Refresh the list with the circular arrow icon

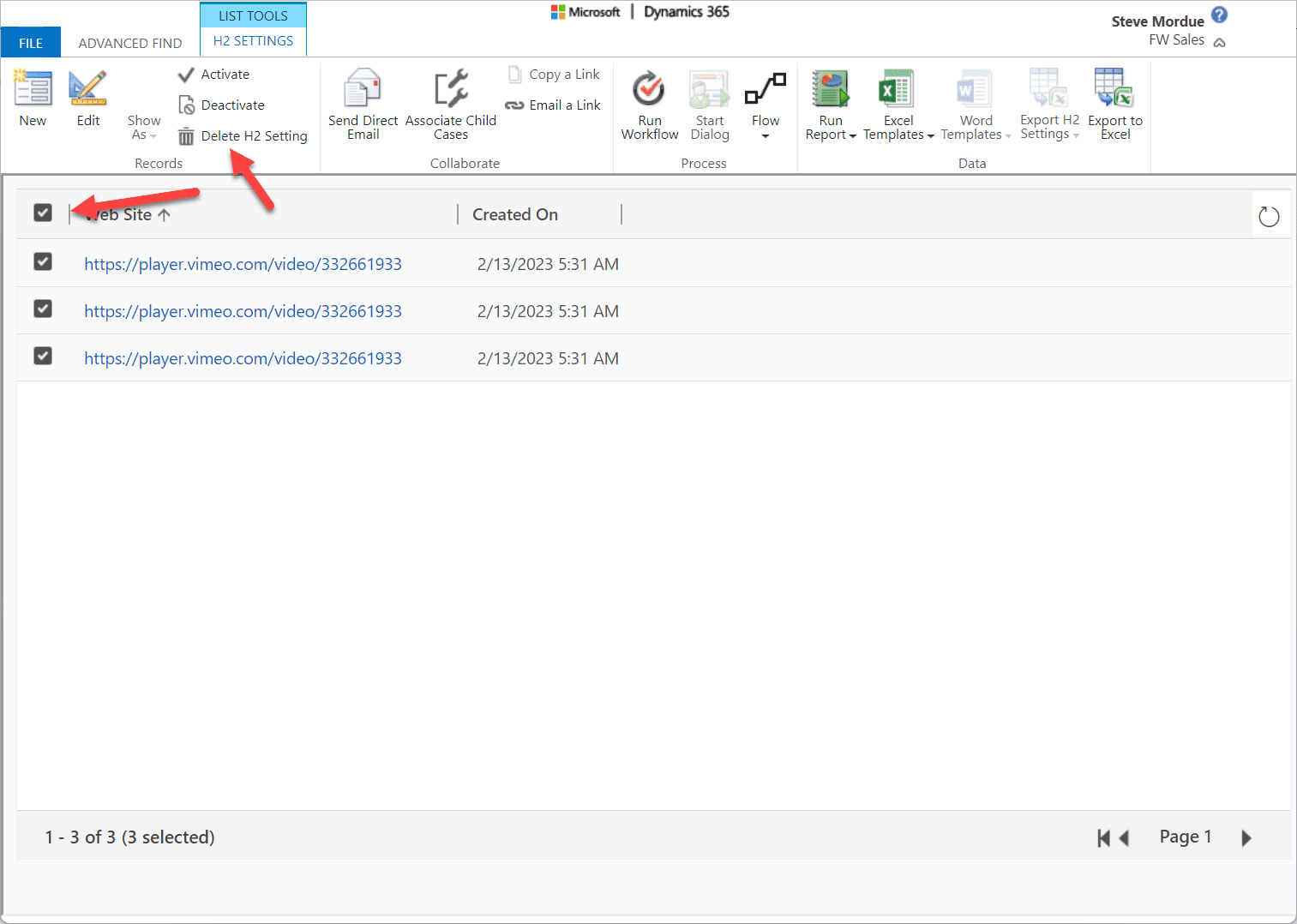coord(1269,217)
